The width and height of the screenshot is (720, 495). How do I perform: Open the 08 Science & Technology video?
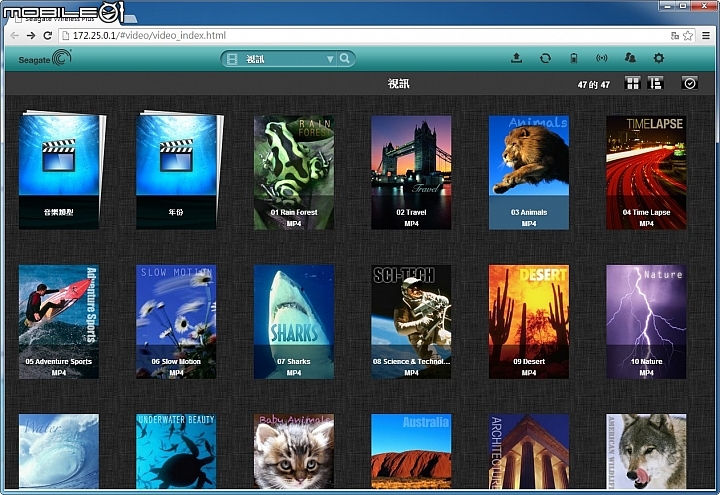coord(411,321)
